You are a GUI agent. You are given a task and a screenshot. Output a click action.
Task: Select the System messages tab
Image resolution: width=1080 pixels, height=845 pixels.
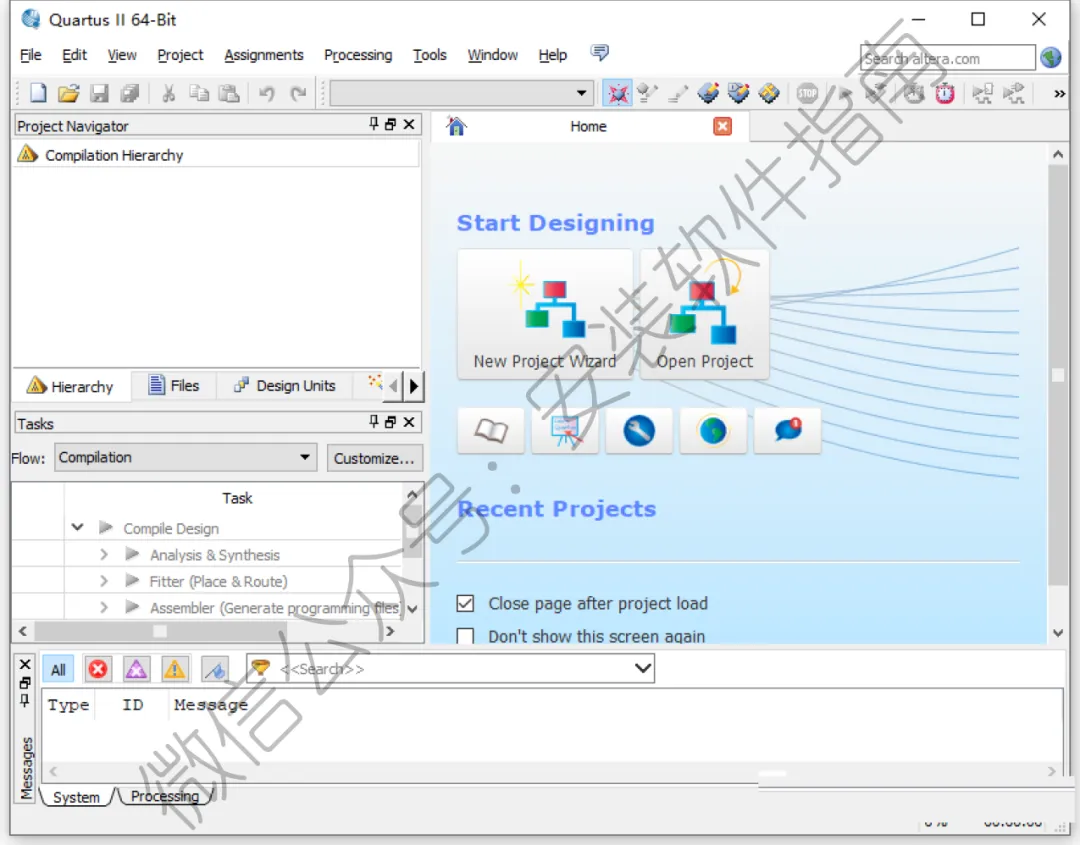pyautogui.click(x=76, y=797)
